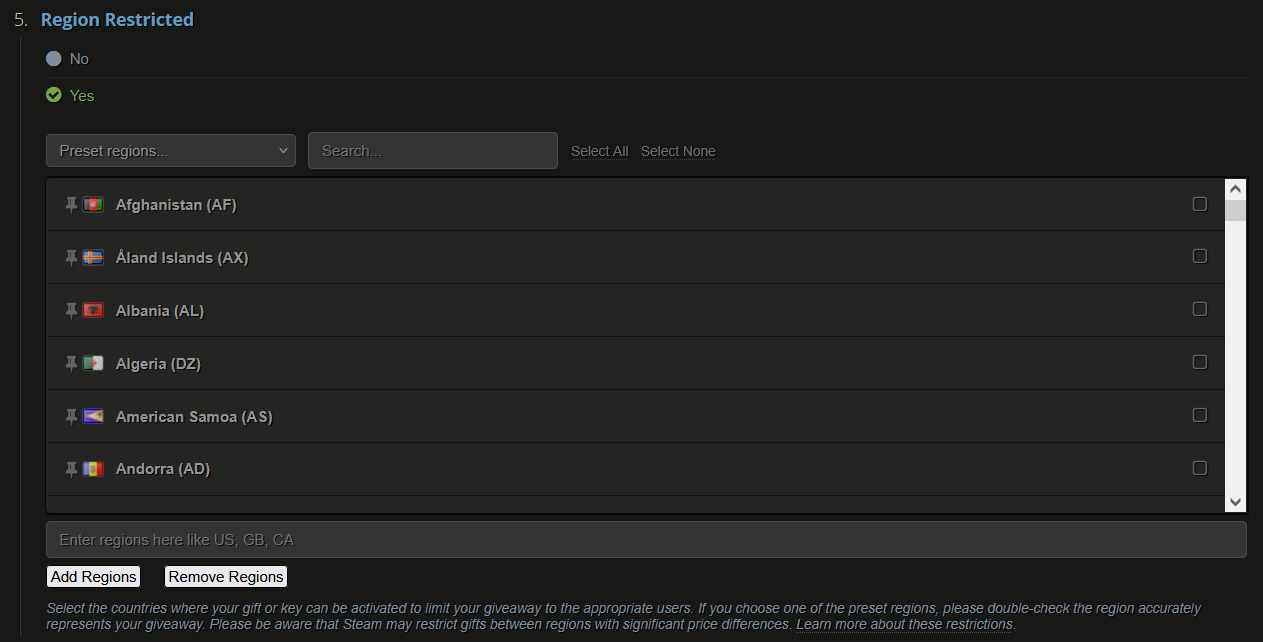Click the scrollbar up arrow
This screenshot has height=642, width=1263.
pyautogui.click(x=1235, y=189)
